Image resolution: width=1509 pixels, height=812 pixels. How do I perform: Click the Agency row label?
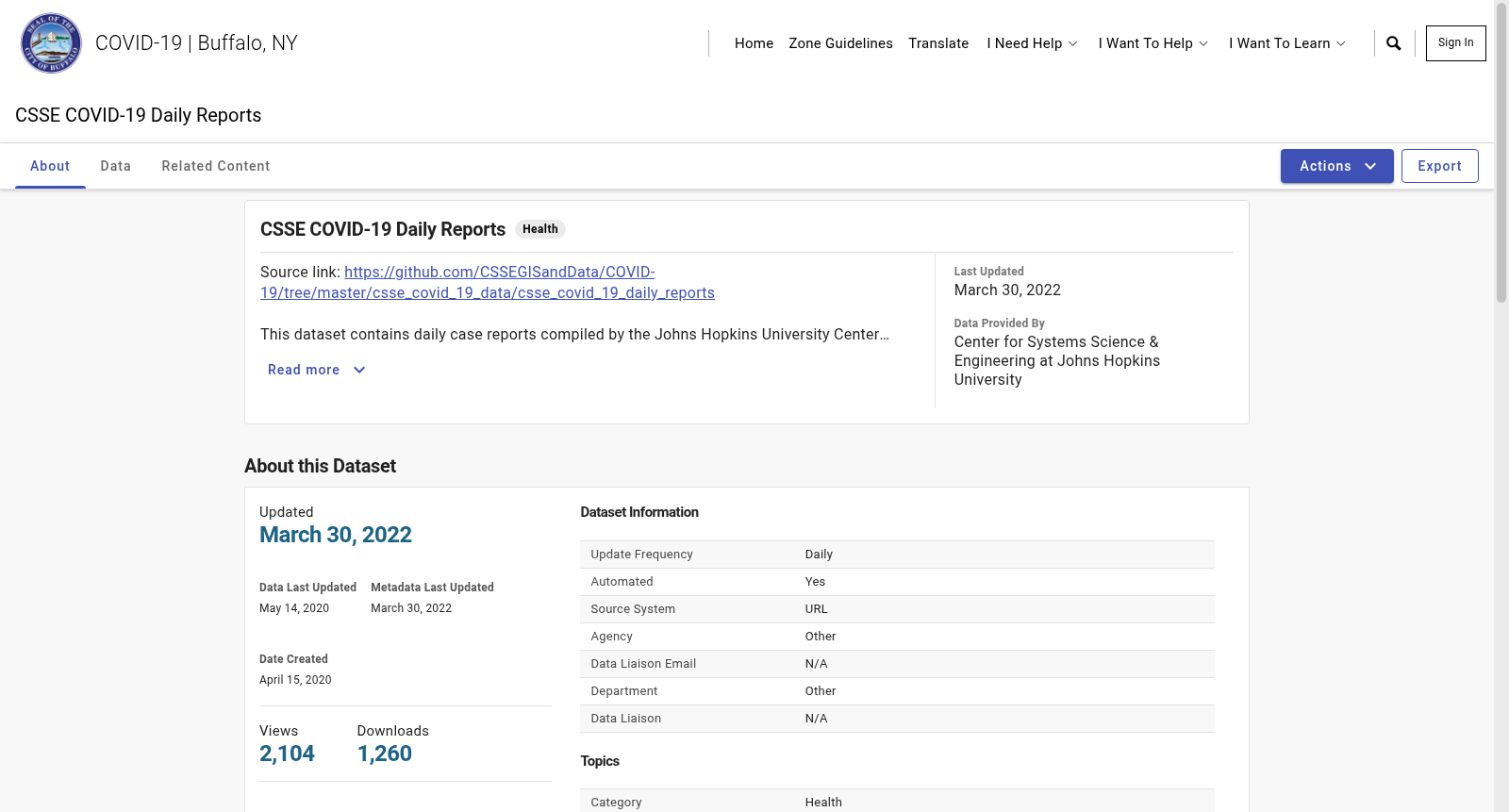612,637
